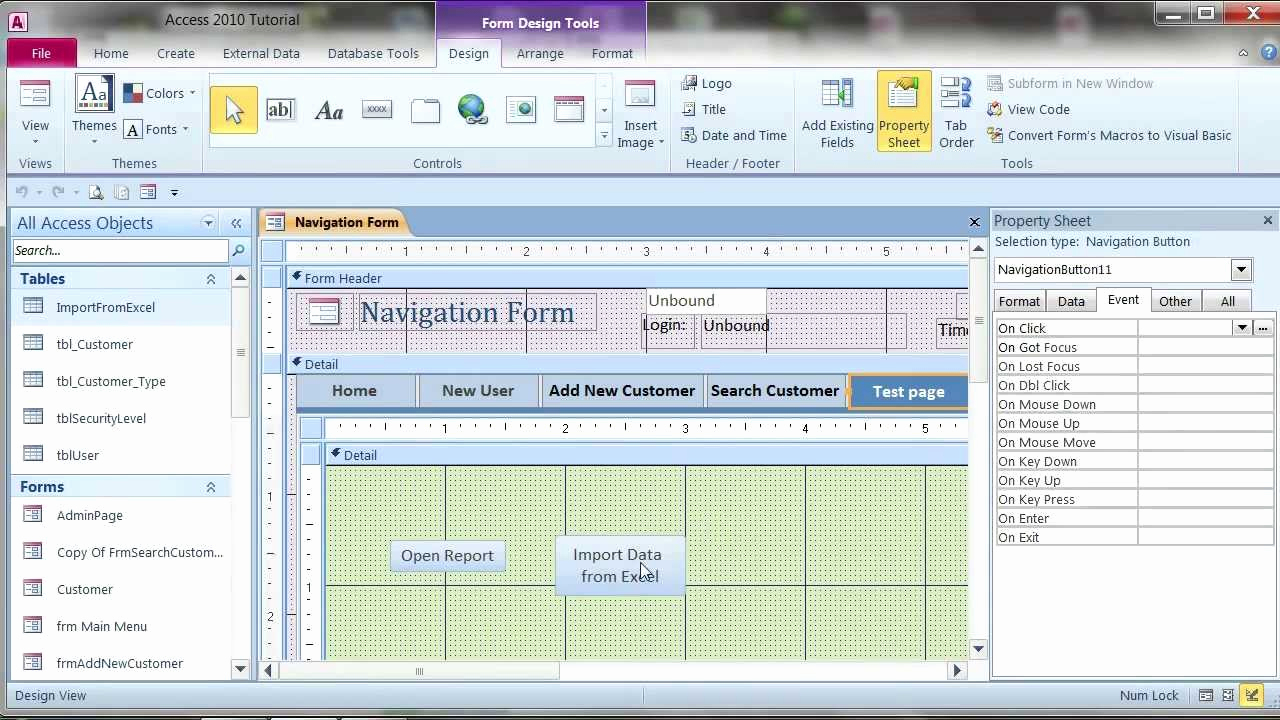
Task: Open the Colors theme picker
Action: point(164,93)
